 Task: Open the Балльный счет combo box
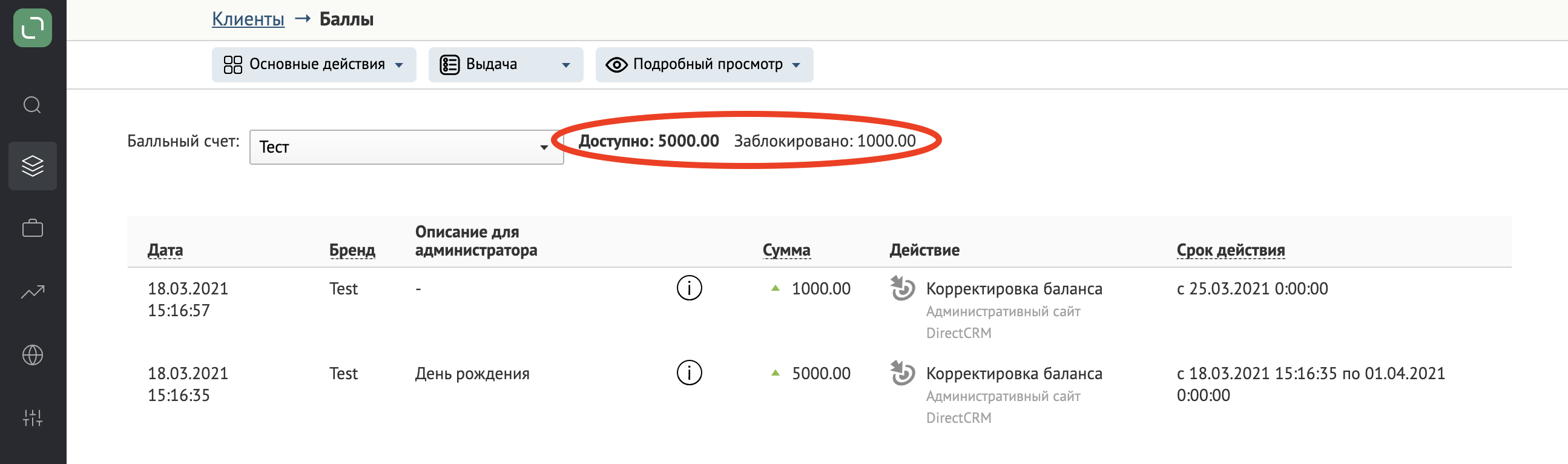[406, 147]
